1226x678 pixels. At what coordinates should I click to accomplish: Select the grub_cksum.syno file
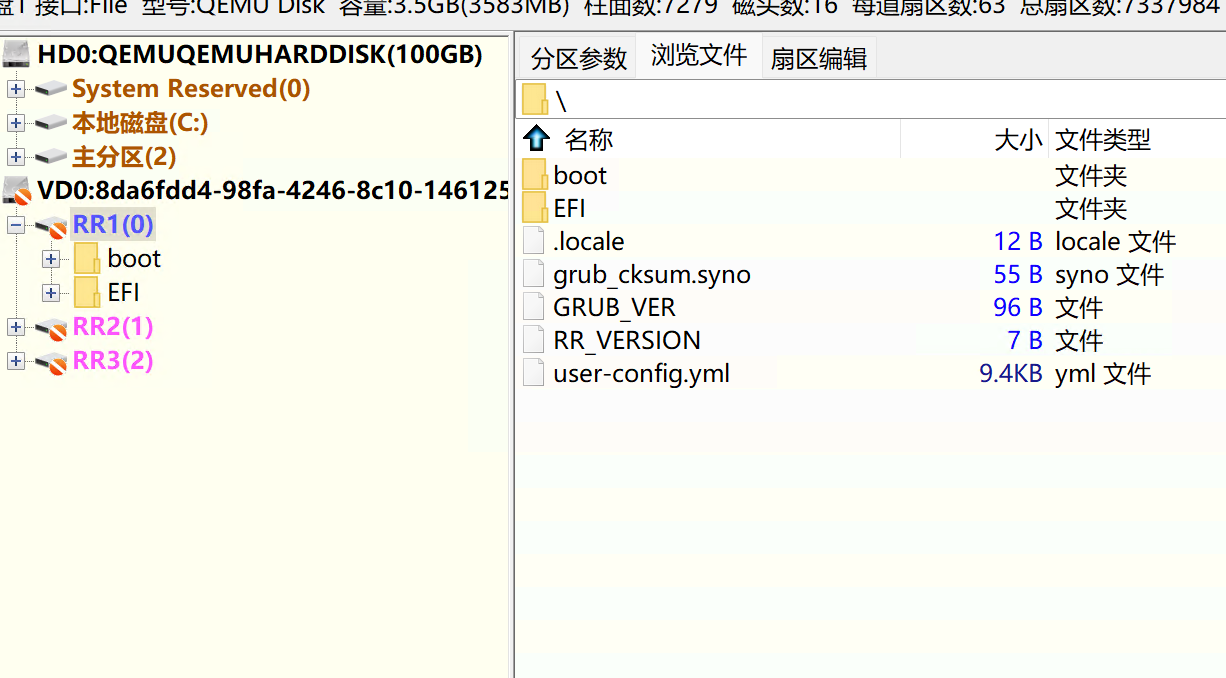coord(651,274)
